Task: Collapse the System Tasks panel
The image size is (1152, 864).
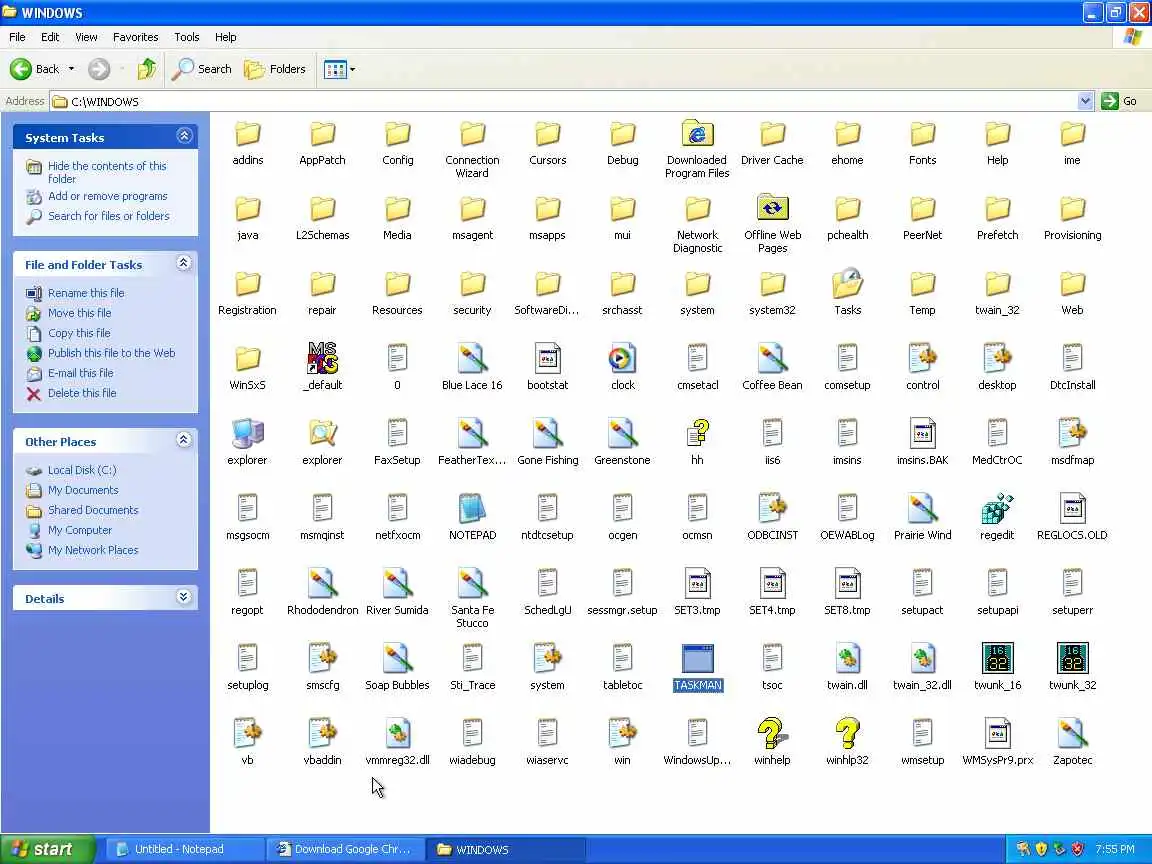Action: point(184,136)
